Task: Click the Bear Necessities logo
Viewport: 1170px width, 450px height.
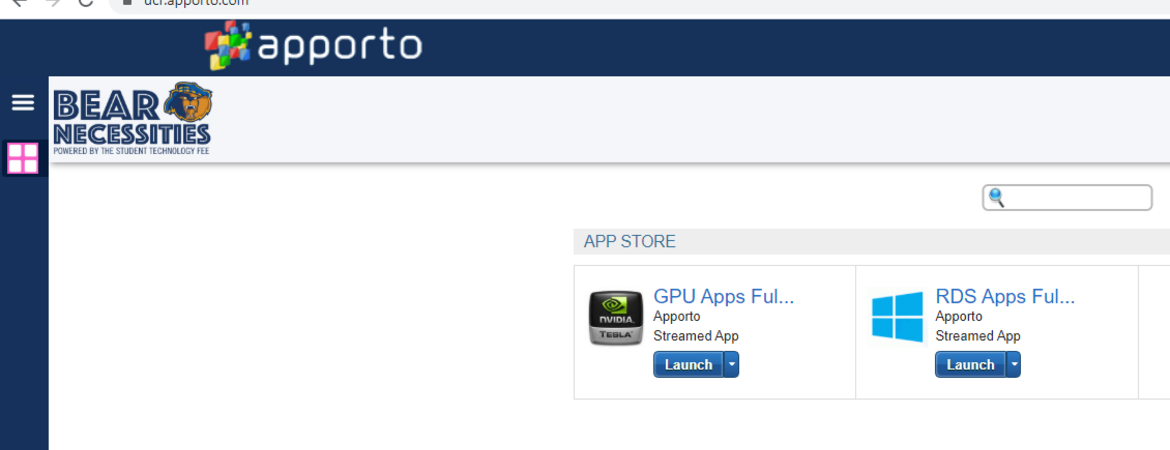Action: click(131, 119)
